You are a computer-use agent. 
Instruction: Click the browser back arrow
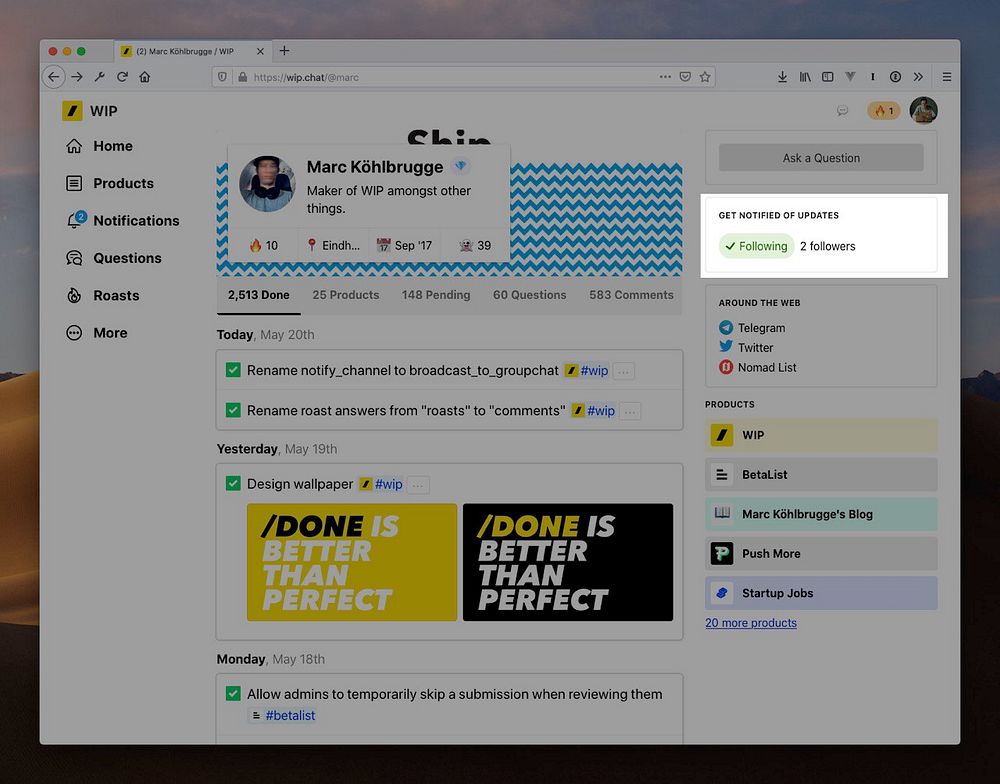[x=54, y=77]
